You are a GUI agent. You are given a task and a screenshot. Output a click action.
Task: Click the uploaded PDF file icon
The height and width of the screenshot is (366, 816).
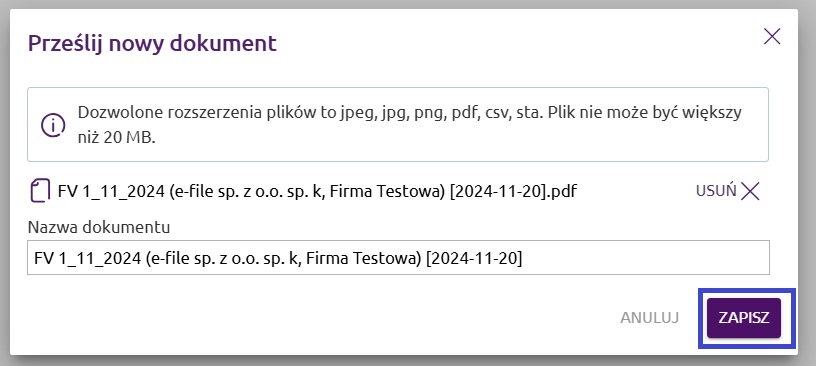pyautogui.click(x=41, y=191)
